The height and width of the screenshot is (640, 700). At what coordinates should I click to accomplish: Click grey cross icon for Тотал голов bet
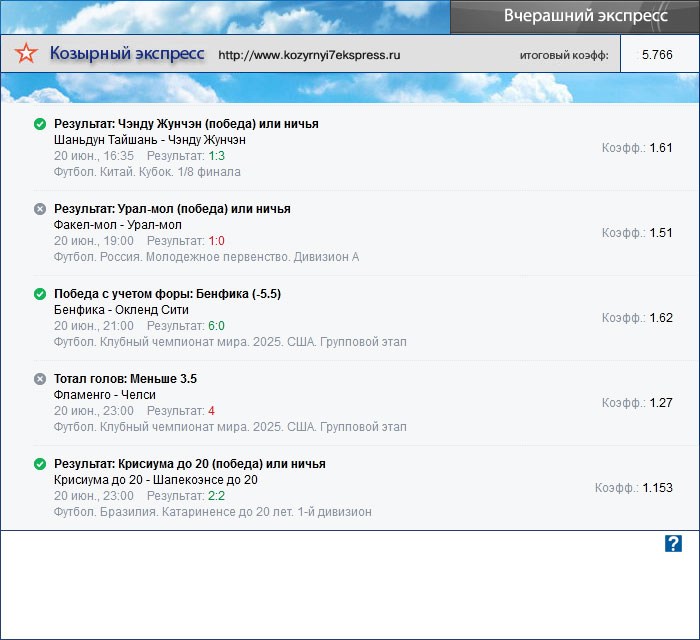tap(40, 379)
